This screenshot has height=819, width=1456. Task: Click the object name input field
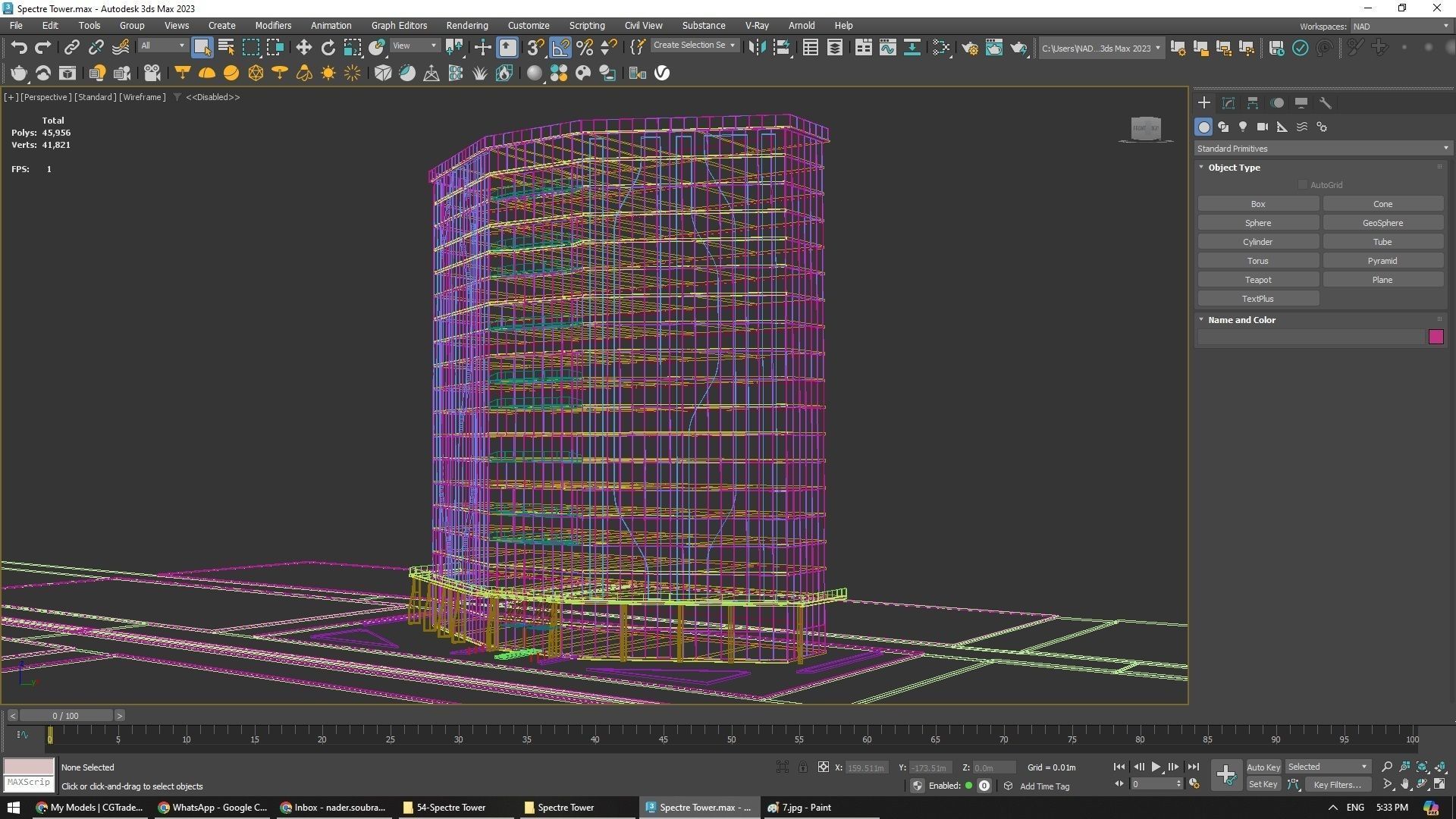coord(1311,337)
